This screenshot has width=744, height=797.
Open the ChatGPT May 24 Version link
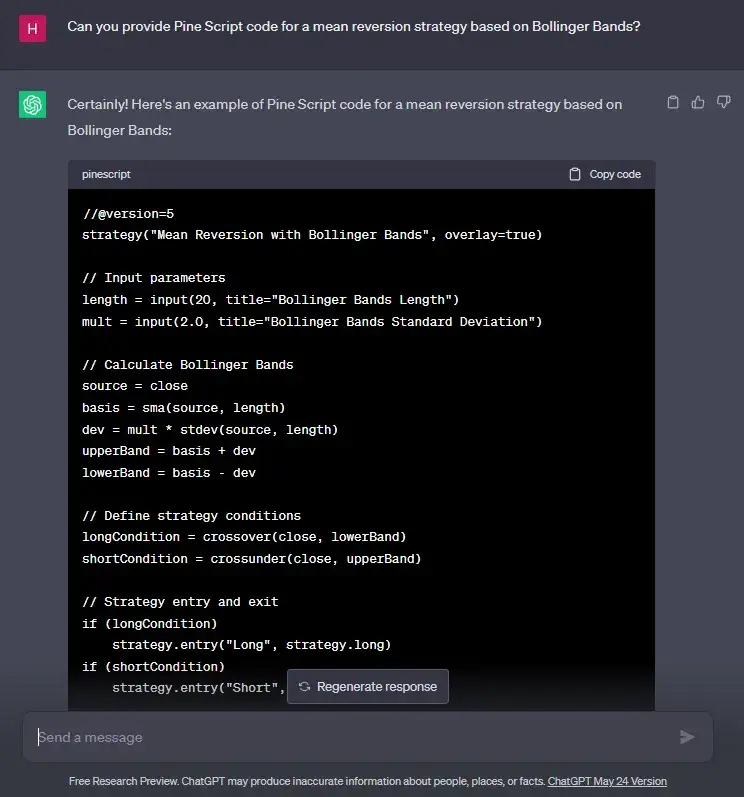607,781
